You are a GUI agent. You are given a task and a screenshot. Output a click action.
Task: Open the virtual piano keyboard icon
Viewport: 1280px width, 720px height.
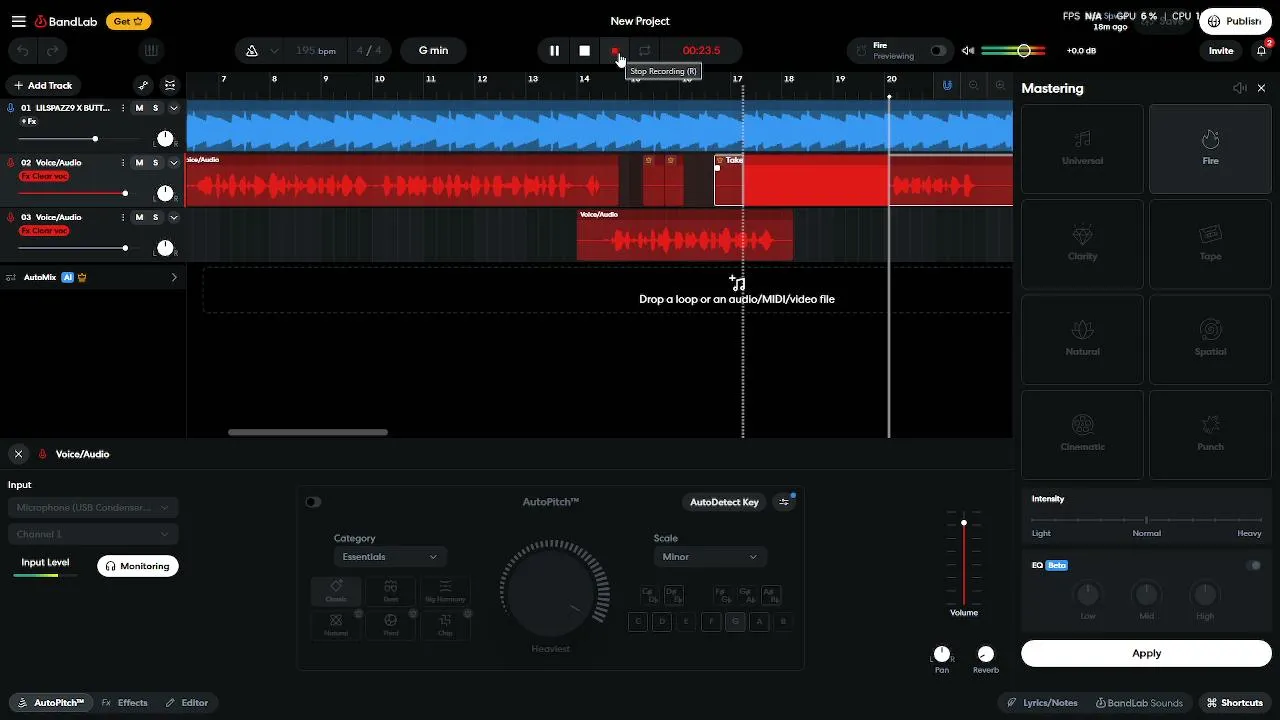[151, 51]
